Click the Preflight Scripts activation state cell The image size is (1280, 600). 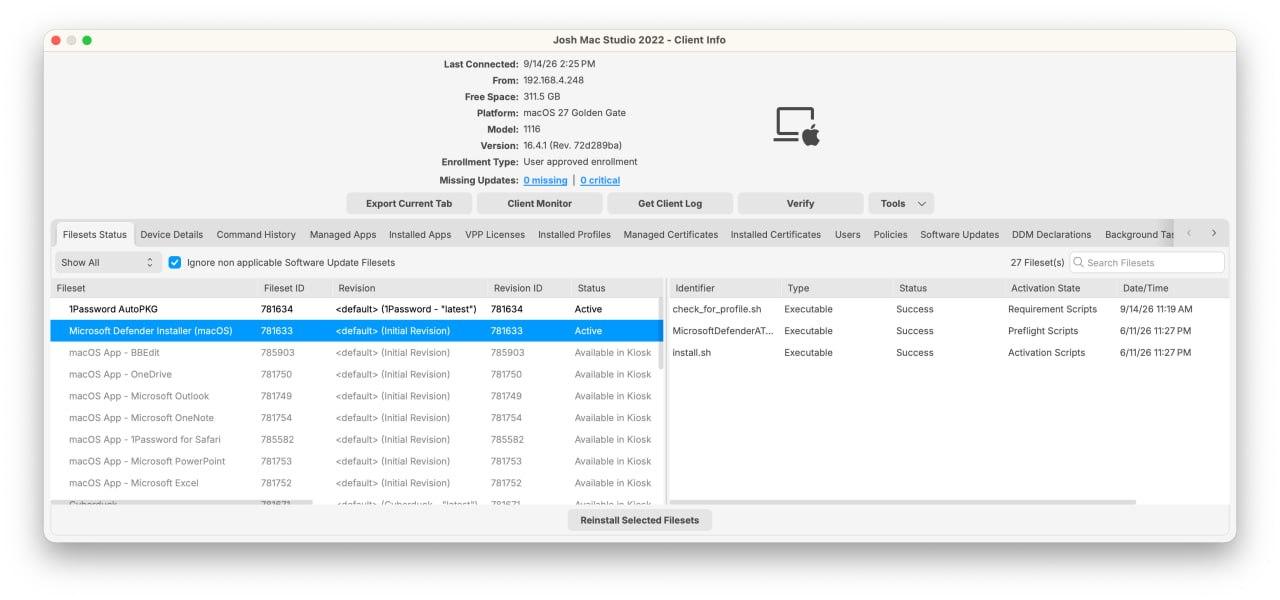(x=1043, y=331)
